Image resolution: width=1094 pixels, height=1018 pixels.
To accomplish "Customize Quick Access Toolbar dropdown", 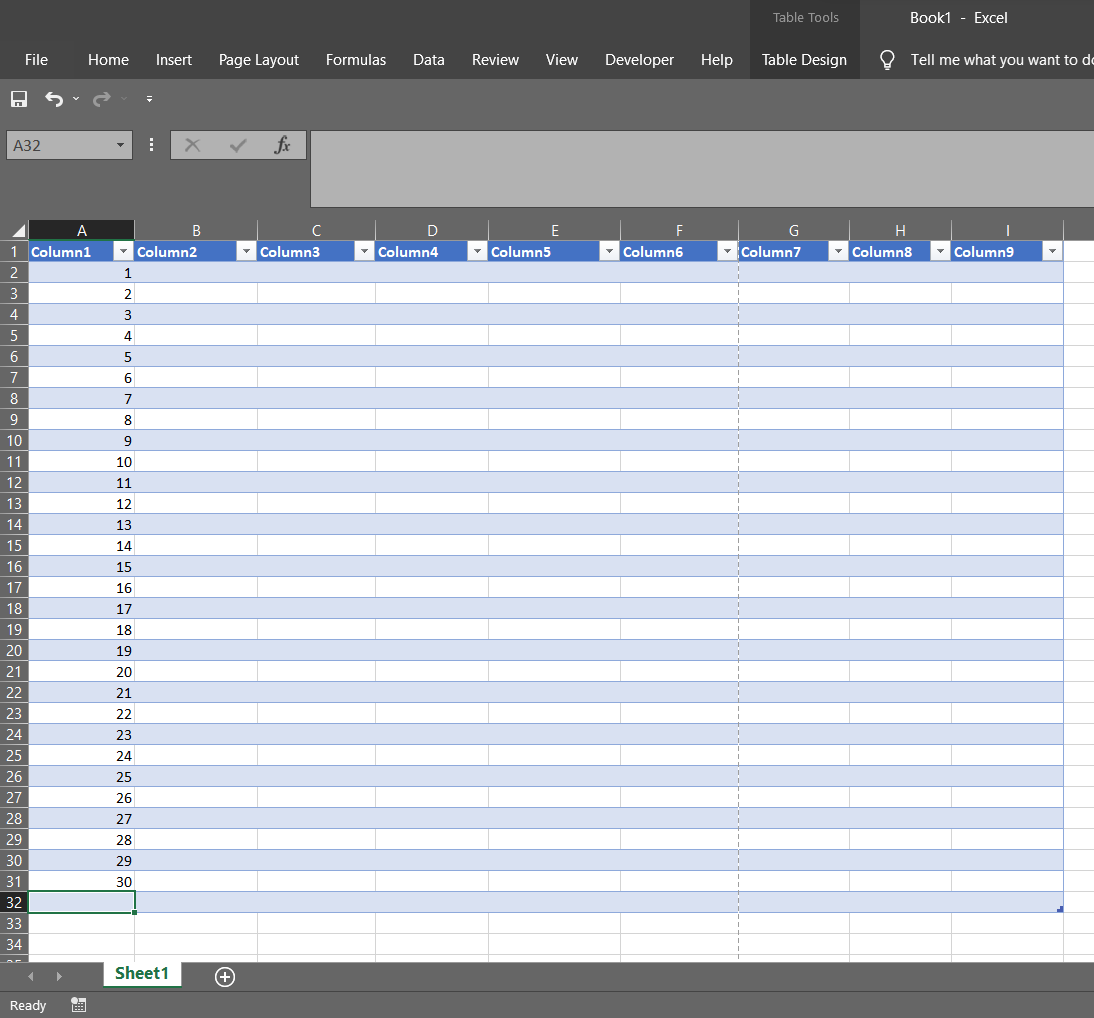I will tap(149, 99).
